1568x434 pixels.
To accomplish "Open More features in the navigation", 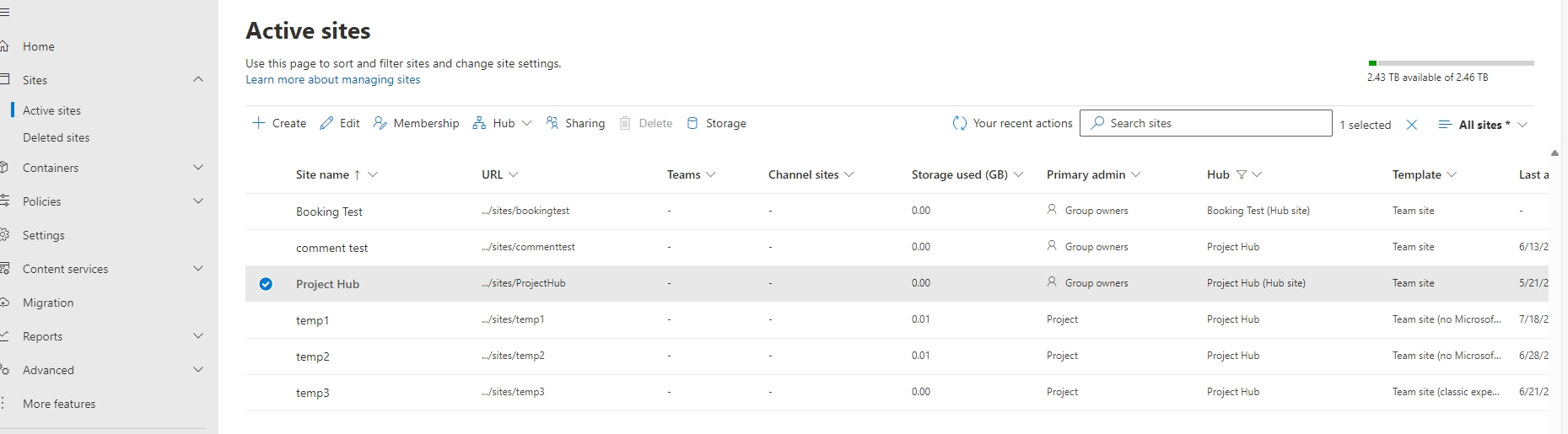I will coord(59,404).
